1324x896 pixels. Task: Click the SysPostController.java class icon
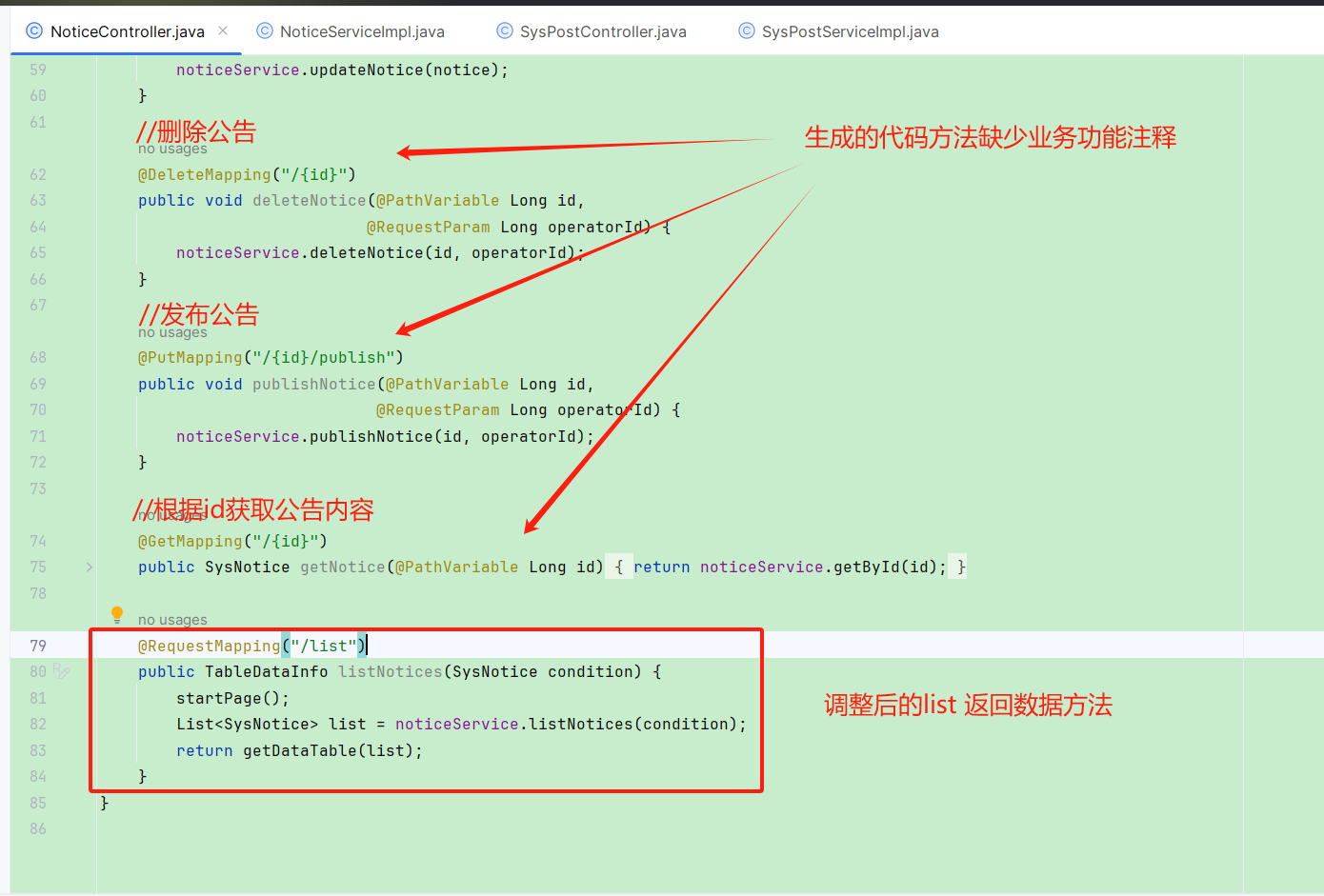point(505,30)
